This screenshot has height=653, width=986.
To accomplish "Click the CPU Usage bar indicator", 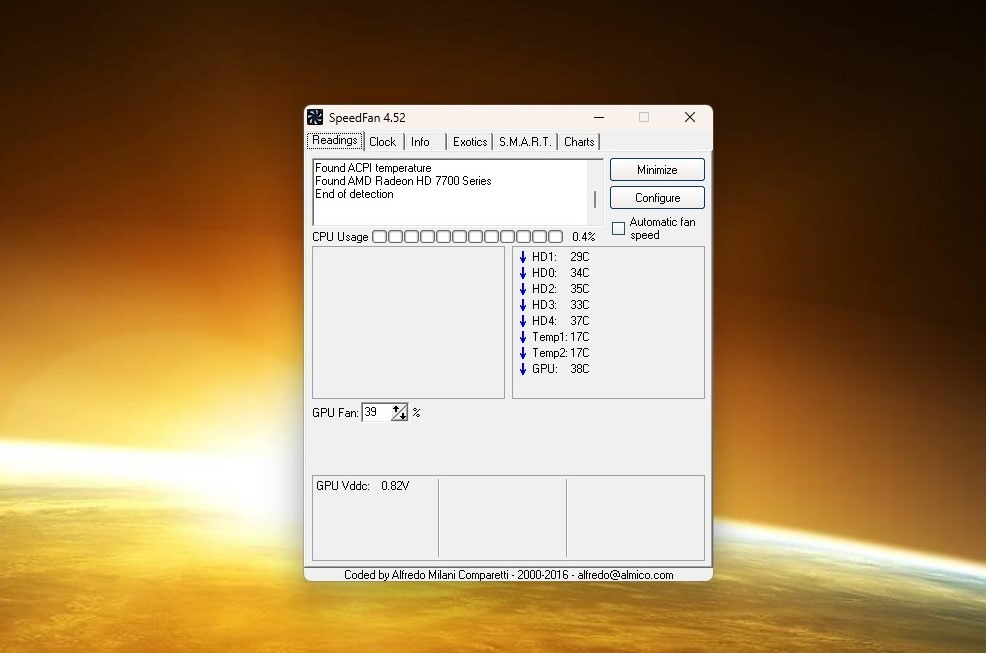I will (x=467, y=237).
